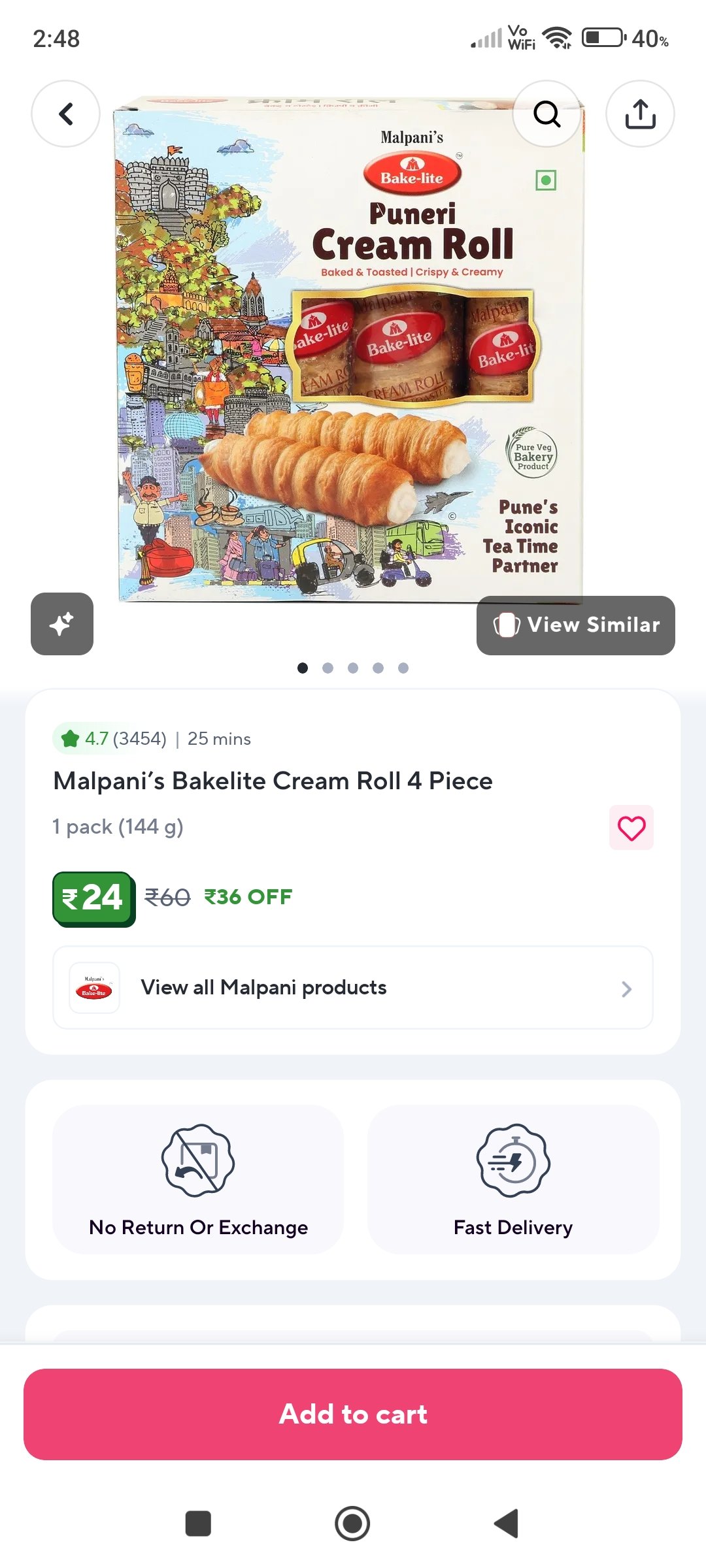Tap the View Similar button

tap(576, 625)
